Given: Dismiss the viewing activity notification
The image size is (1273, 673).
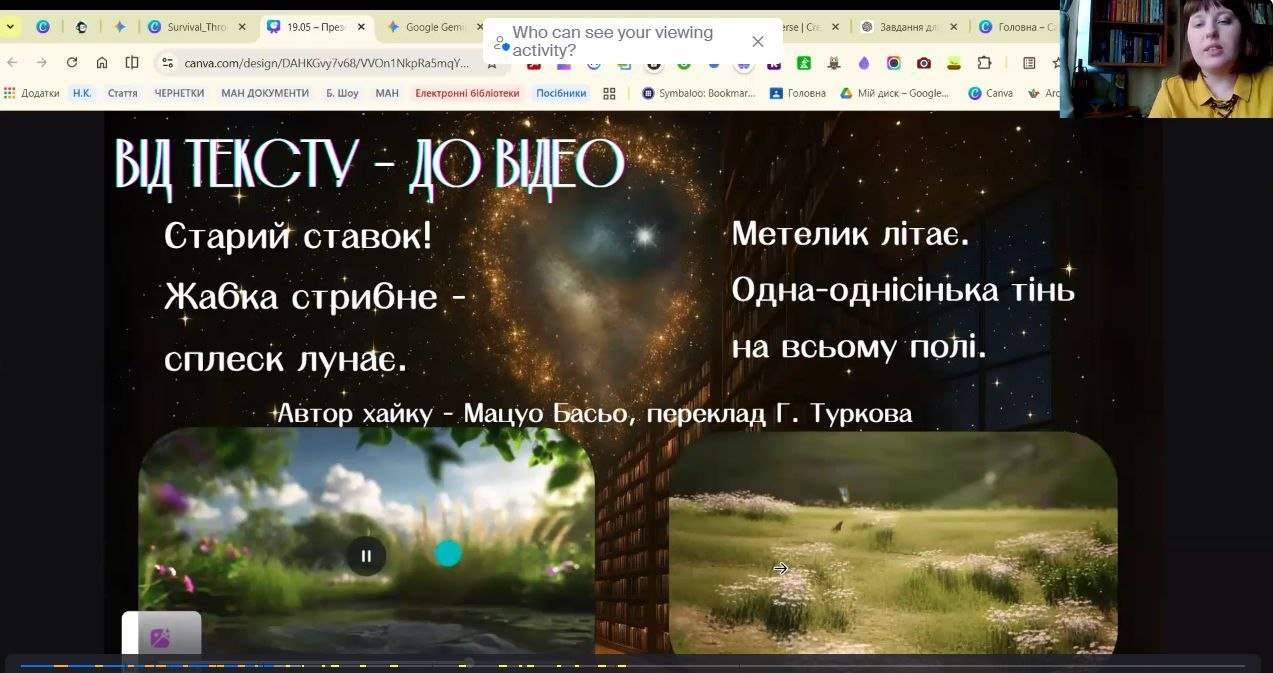Looking at the screenshot, I should pyautogui.click(x=758, y=41).
